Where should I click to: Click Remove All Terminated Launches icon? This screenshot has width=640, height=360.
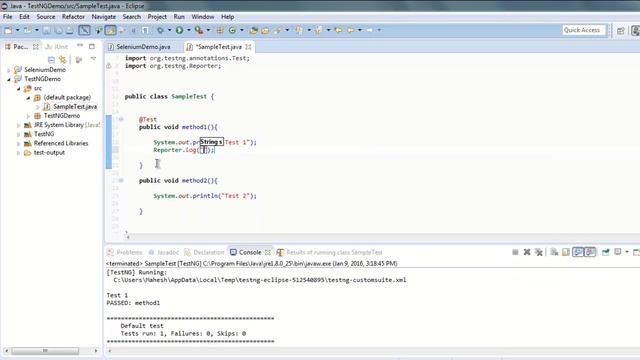coord(539,252)
